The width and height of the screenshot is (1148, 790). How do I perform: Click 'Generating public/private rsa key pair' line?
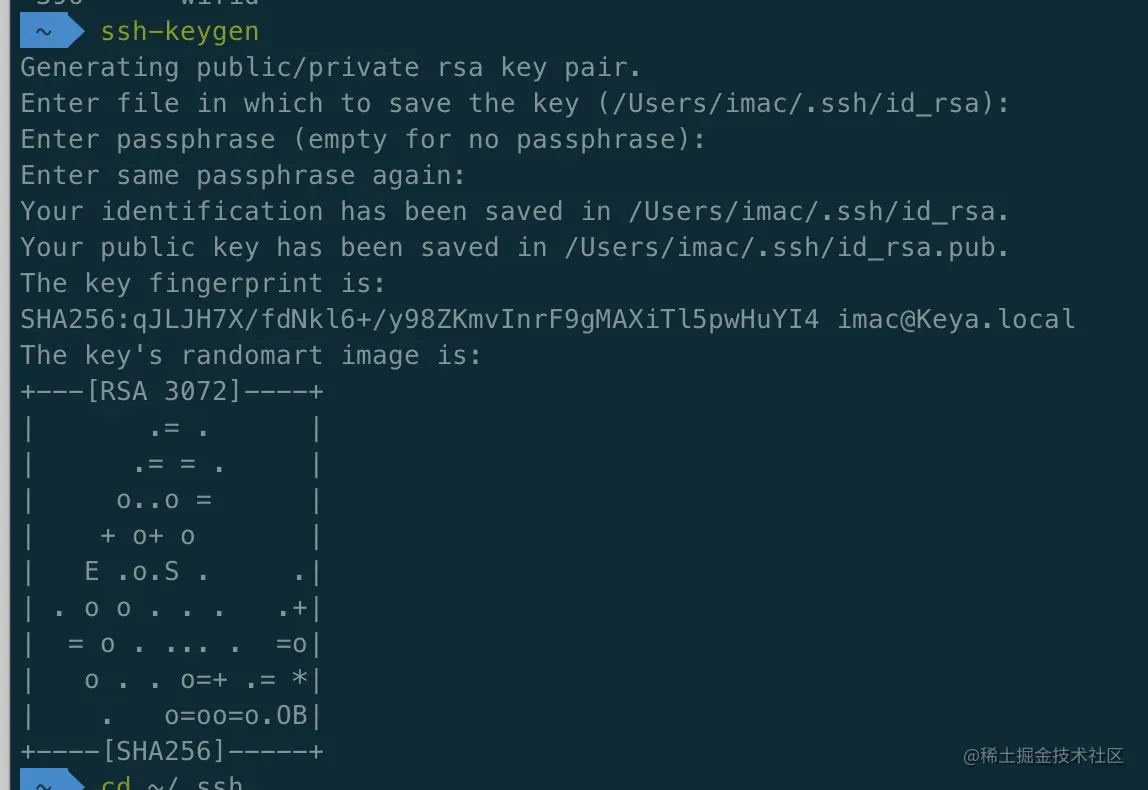click(x=330, y=67)
